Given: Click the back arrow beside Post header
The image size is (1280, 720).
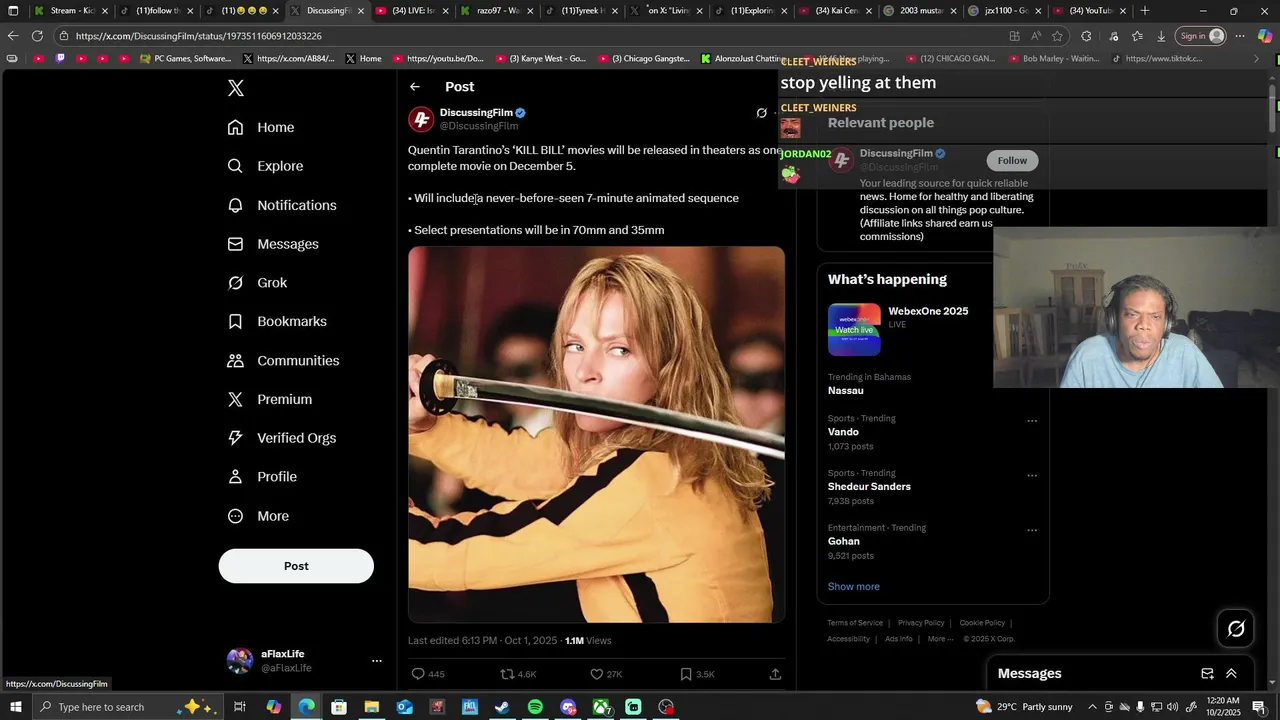Looking at the screenshot, I should tap(415, 87).
